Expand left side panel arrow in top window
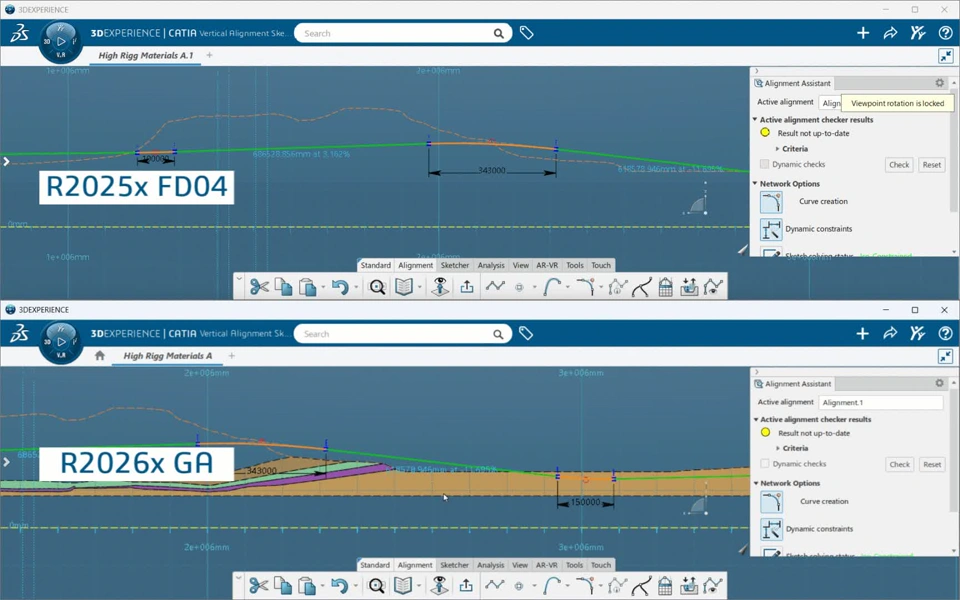The image size is (960, 600). coord(6,162)
